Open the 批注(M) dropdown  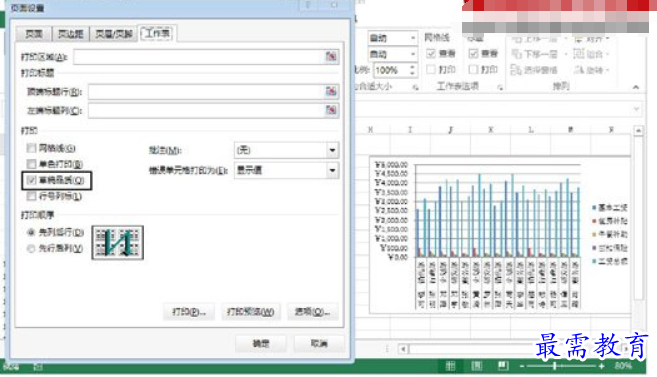point(332,150)
